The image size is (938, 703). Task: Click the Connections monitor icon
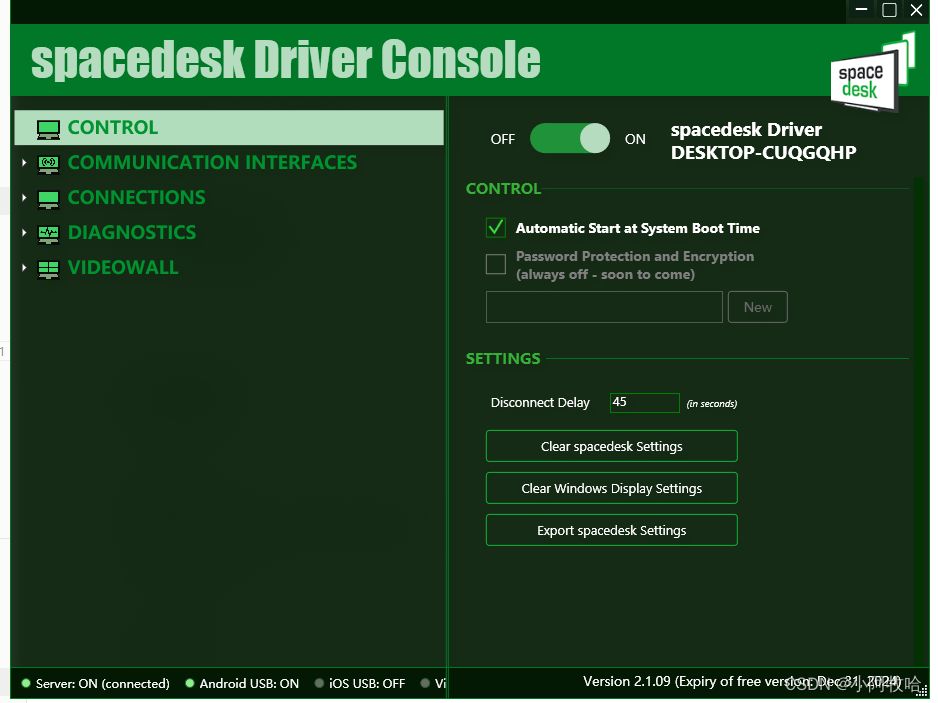(x=48, y=199)
